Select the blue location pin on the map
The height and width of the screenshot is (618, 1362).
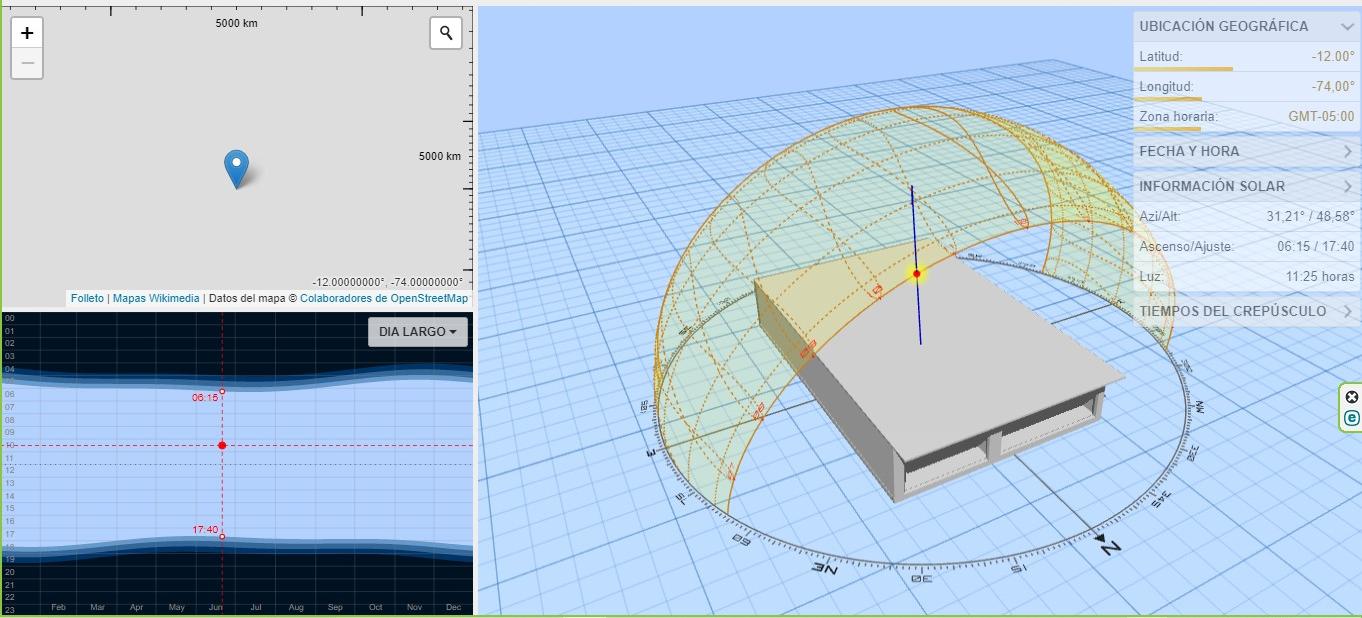pyautogui.click(x=236, y=169)
